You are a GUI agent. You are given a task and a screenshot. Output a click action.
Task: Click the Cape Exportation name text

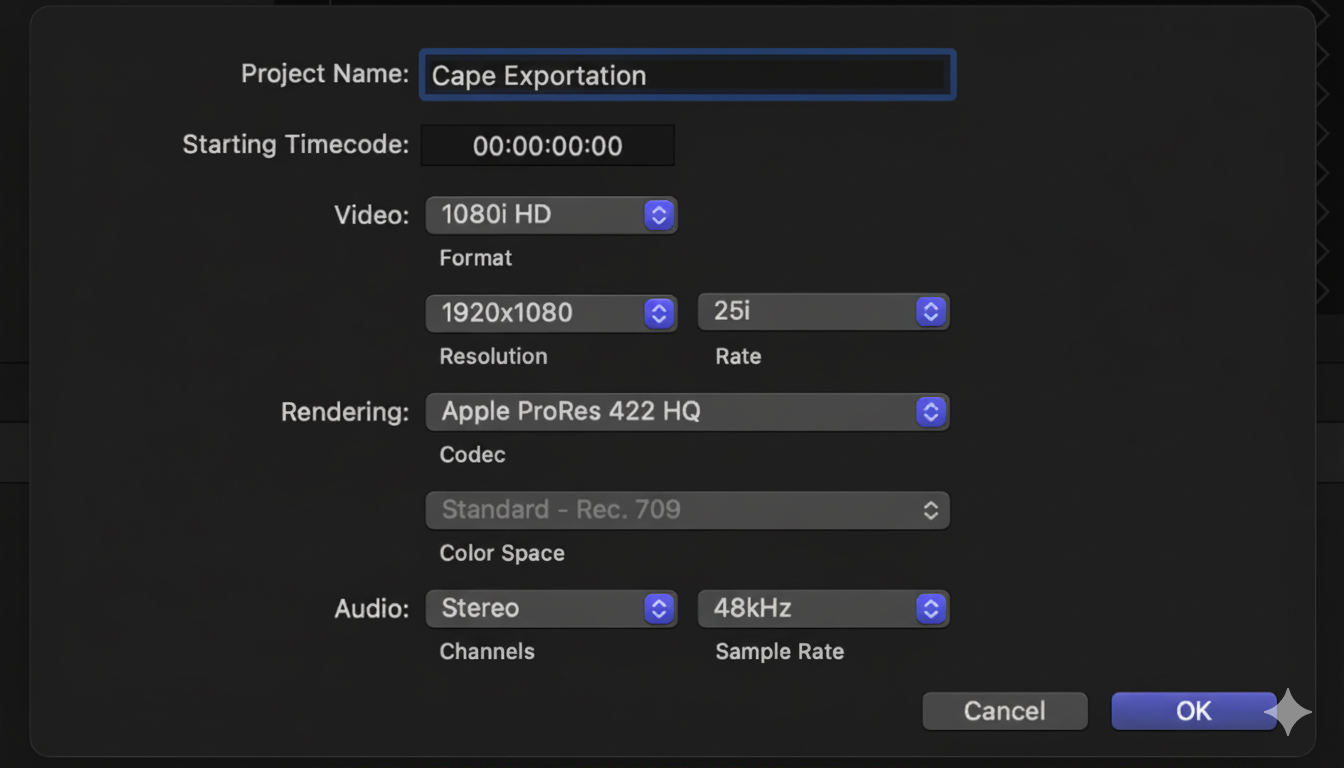538,75
